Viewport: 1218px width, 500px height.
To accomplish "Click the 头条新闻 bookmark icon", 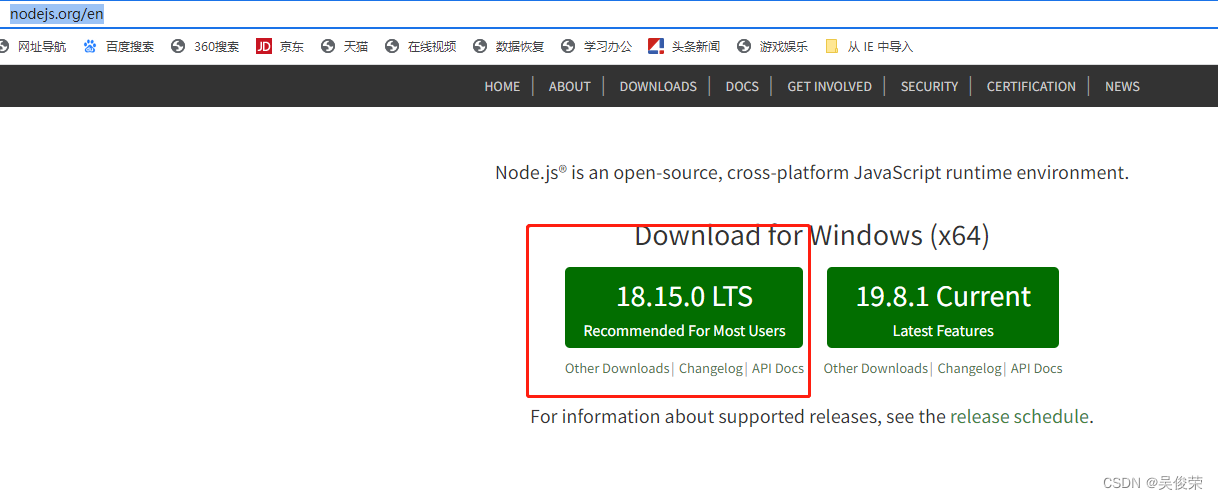I will pos(656,46).
